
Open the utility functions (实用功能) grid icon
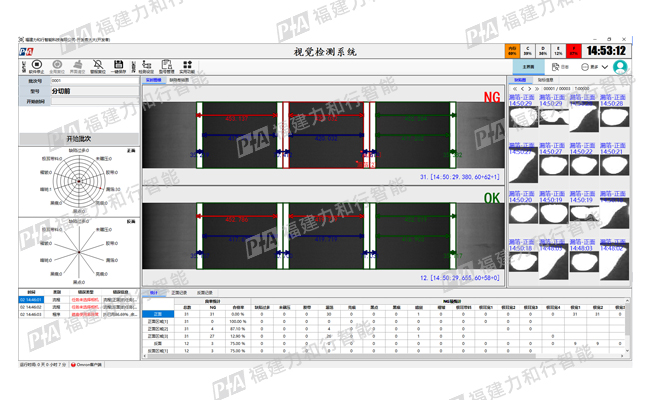click(187, 67)
